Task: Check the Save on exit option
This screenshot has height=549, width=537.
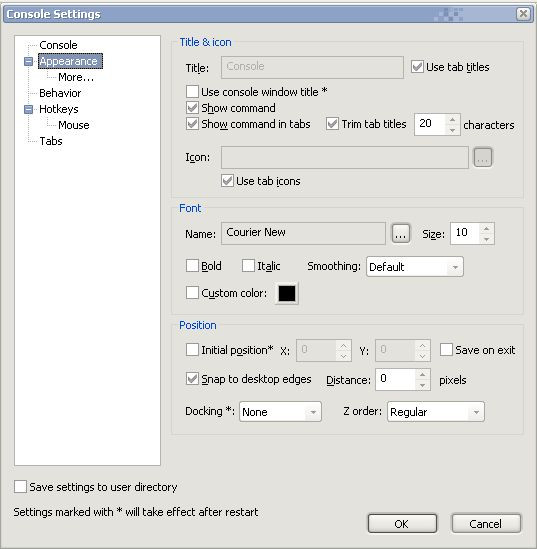Action: (446, 349)
